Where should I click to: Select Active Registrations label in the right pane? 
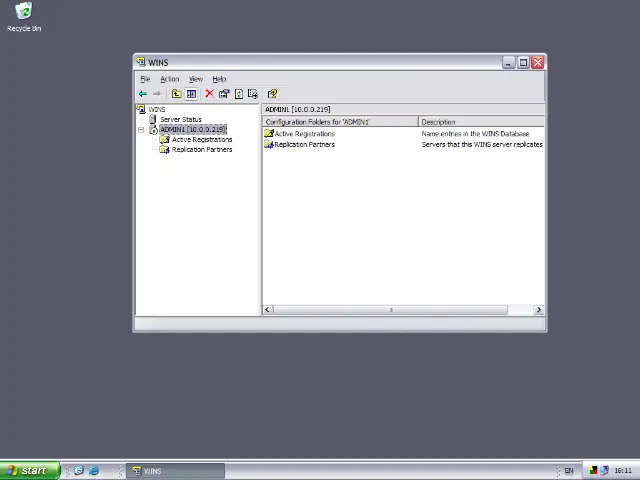pyautogui.click(x=304, y=133)
